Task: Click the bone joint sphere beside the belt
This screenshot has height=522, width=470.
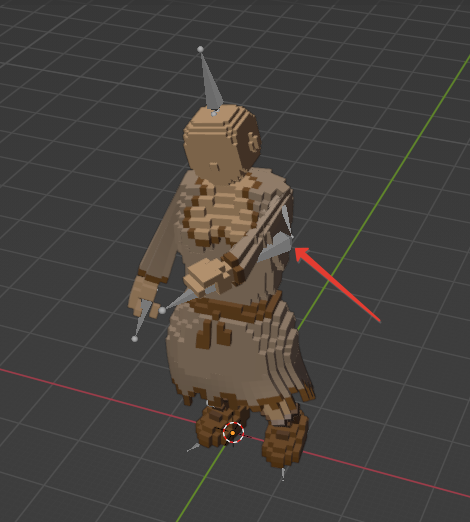Action: [162, 311]
